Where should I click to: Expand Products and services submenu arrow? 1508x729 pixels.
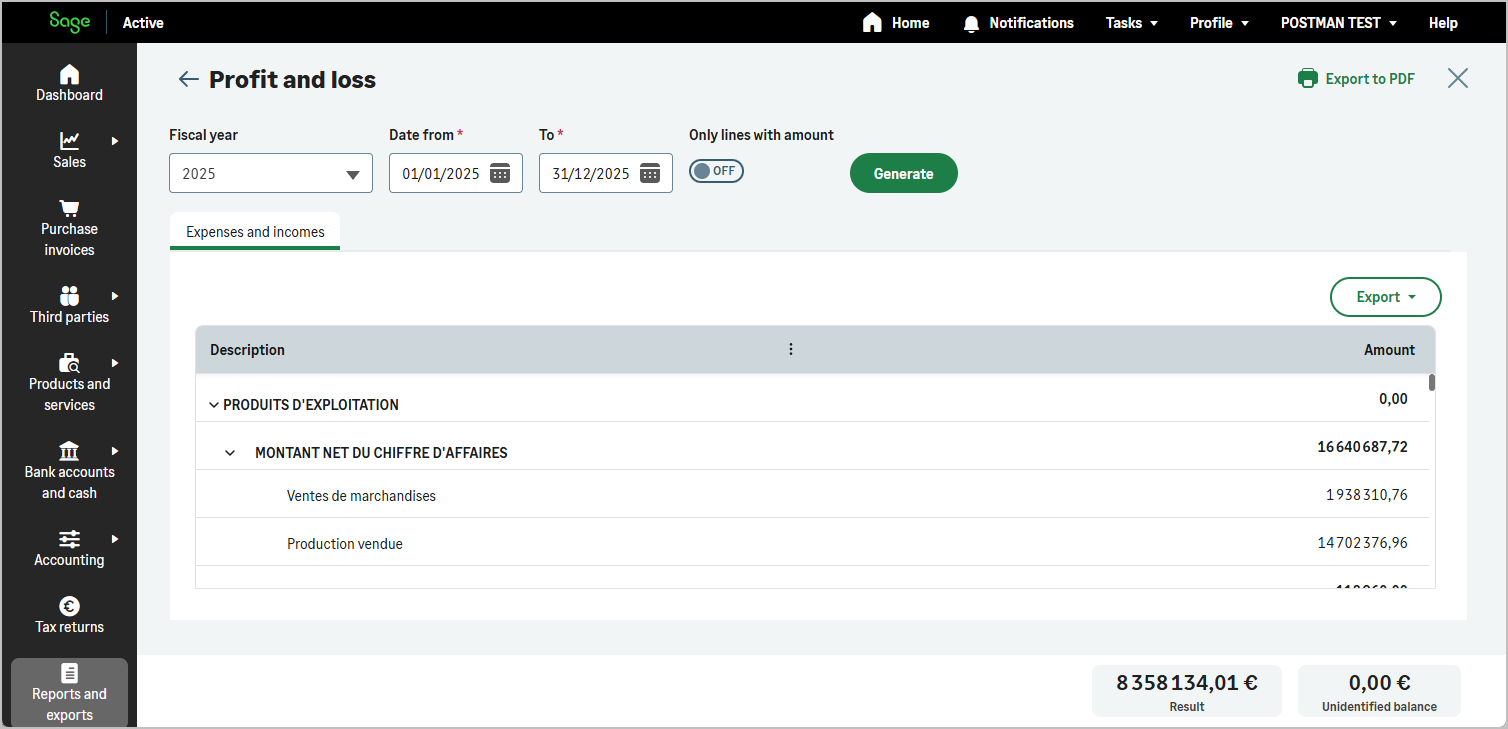click(115, 362)
